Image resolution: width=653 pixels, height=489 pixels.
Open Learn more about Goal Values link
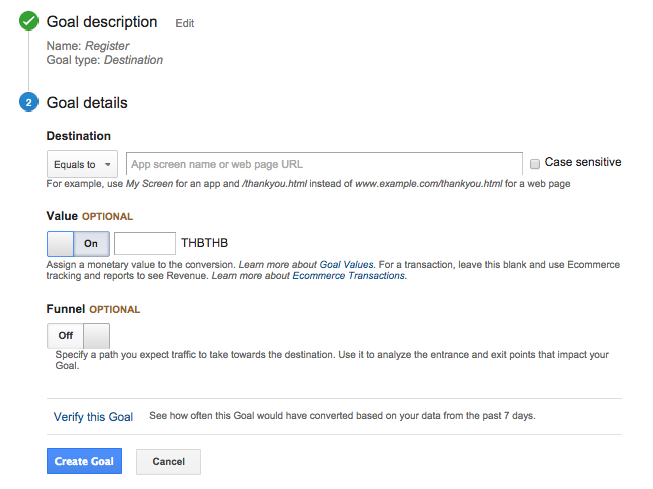[x=298, y=264]
